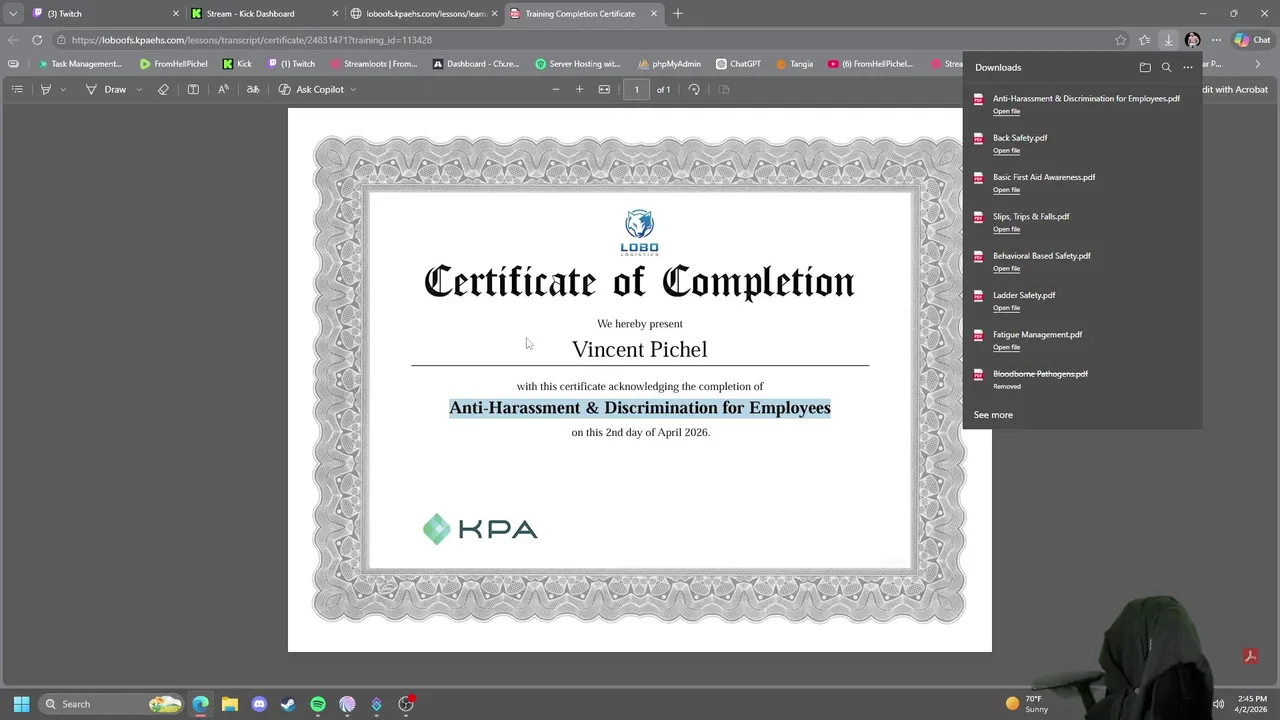Screen dimensions: 1280x720
Task: Open Edge Settings and more menu
Action: [x=1216, y=40]
